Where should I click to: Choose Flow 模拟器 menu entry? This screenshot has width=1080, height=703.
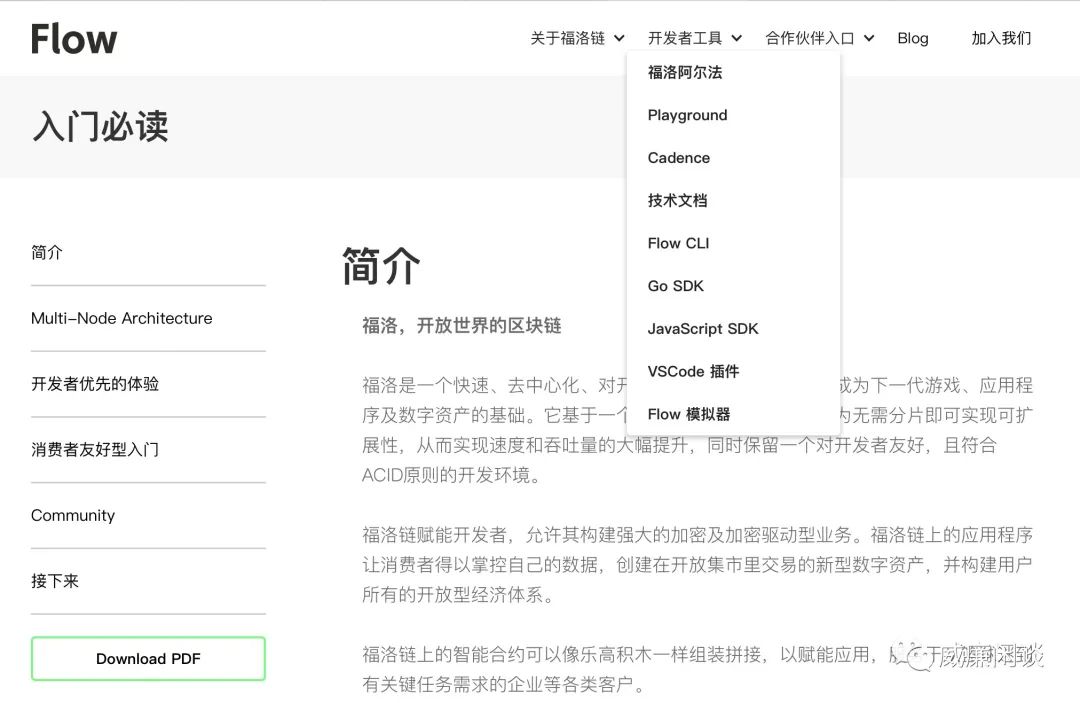pyautogui.click(x=689, y=414)
